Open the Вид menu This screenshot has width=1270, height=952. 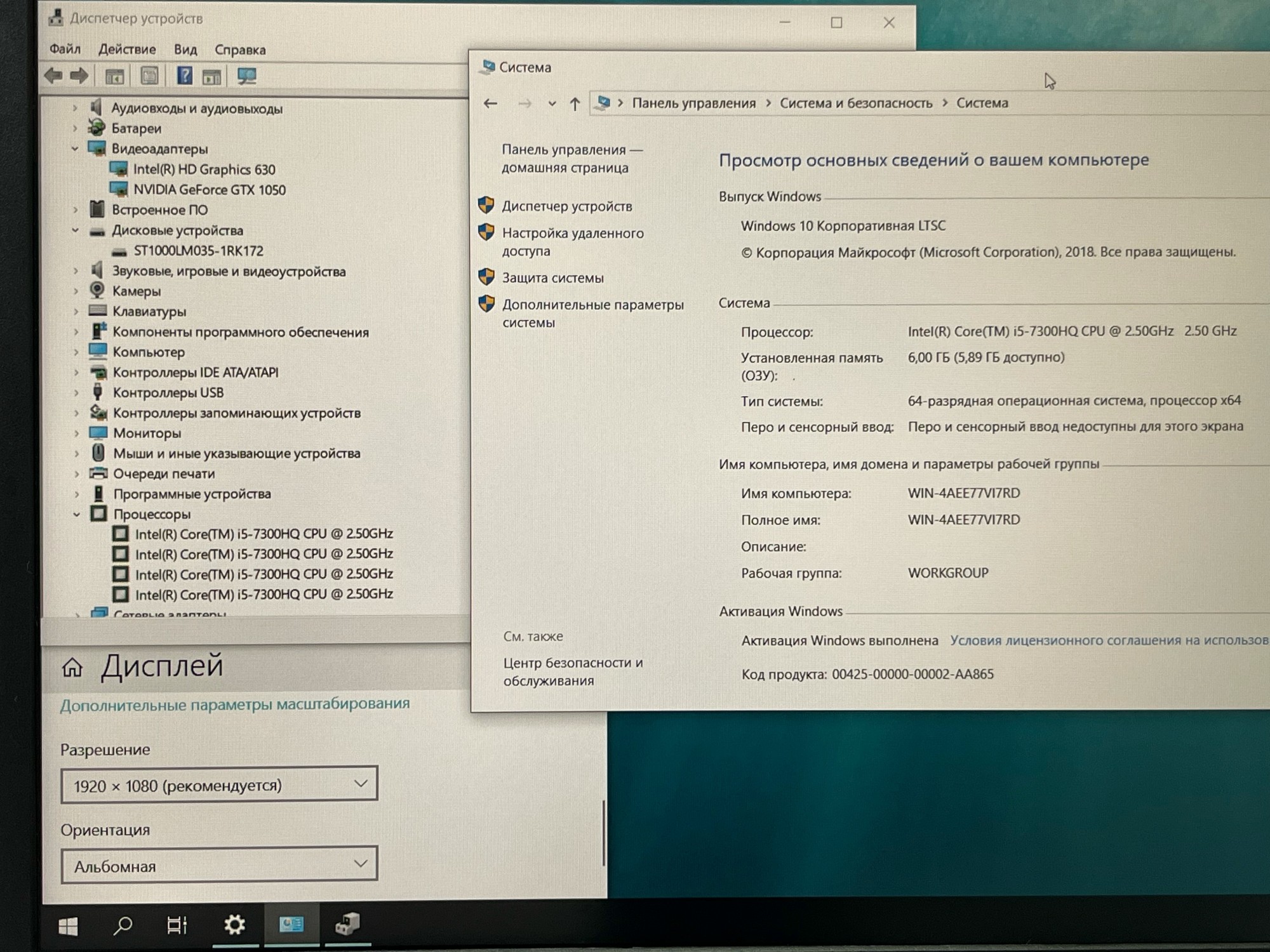(185, 50)
